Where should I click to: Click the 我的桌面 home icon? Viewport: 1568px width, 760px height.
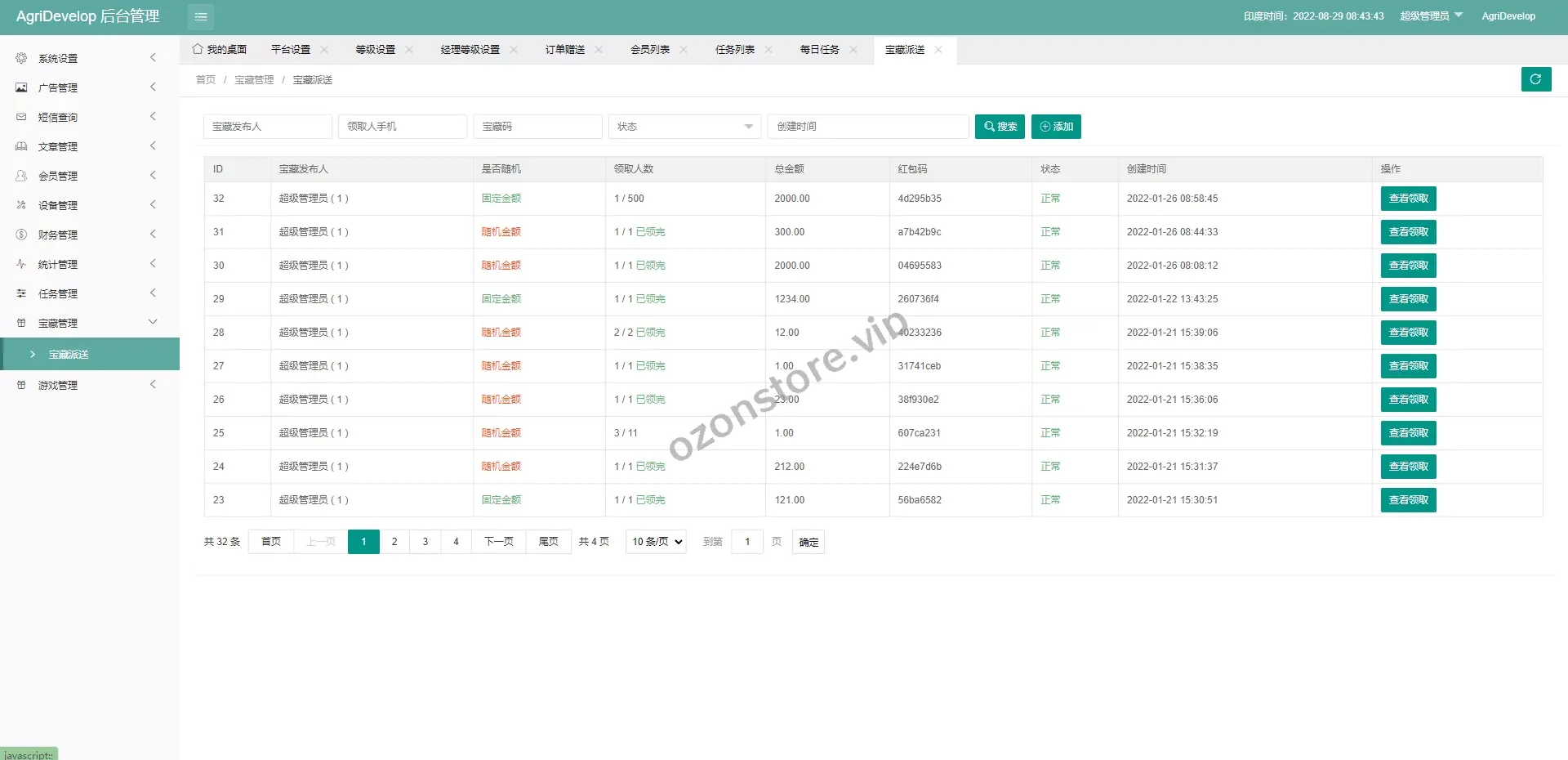point(198,49)
